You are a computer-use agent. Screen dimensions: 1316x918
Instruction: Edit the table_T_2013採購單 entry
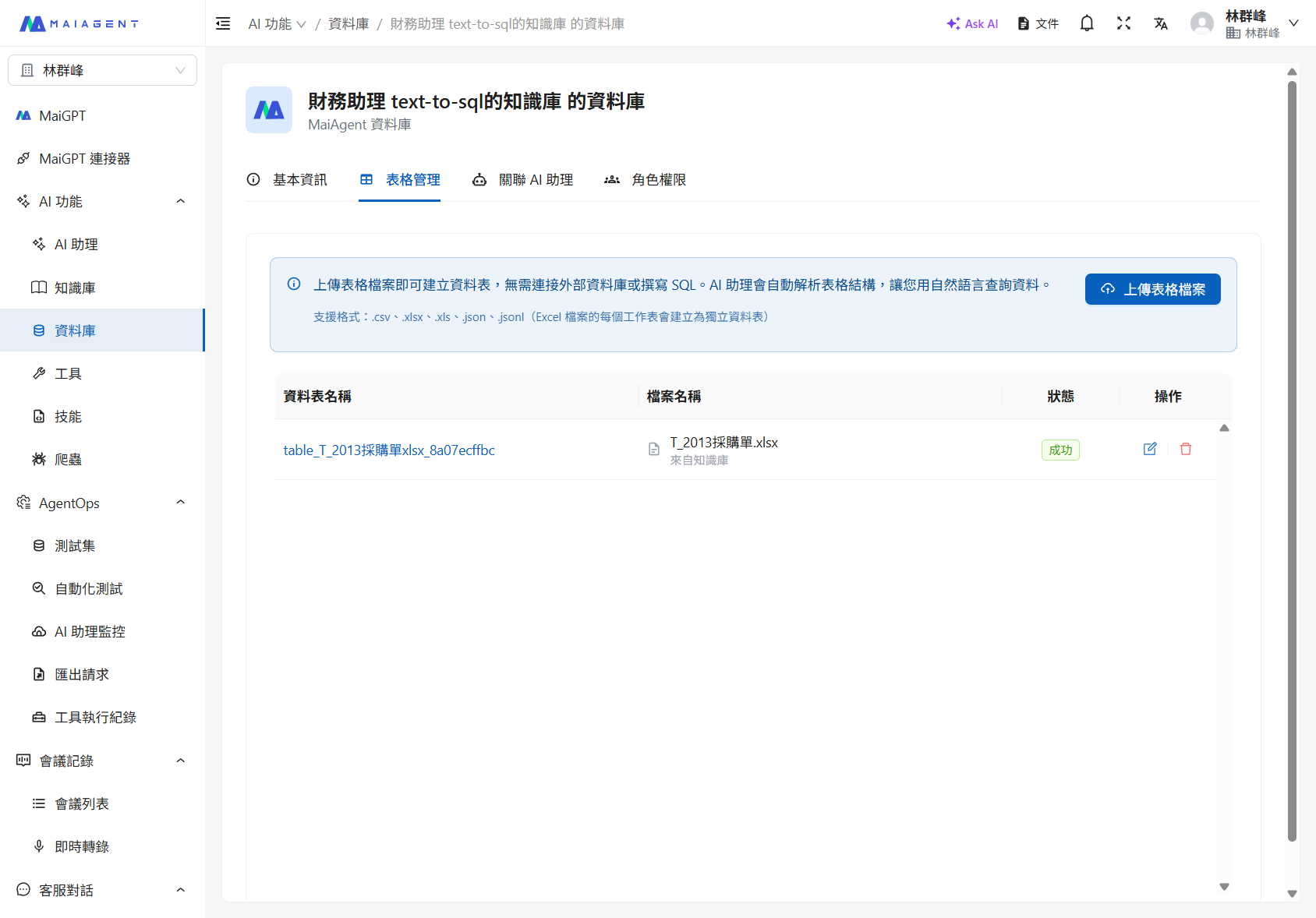coord(1150,449)
